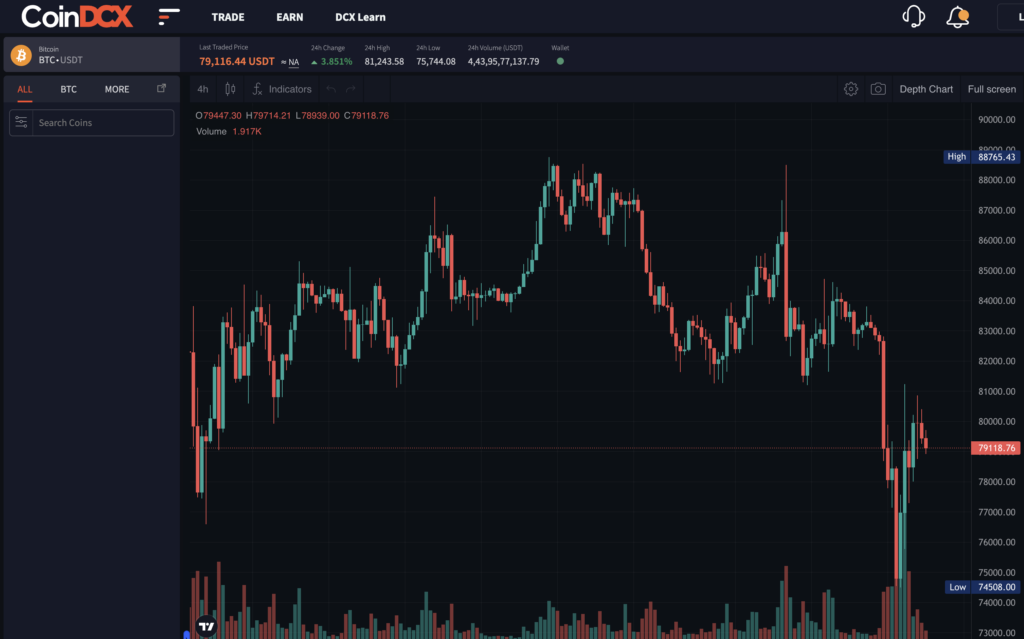
Task: Switch to the BTC tab
Action: coord(68,89)
